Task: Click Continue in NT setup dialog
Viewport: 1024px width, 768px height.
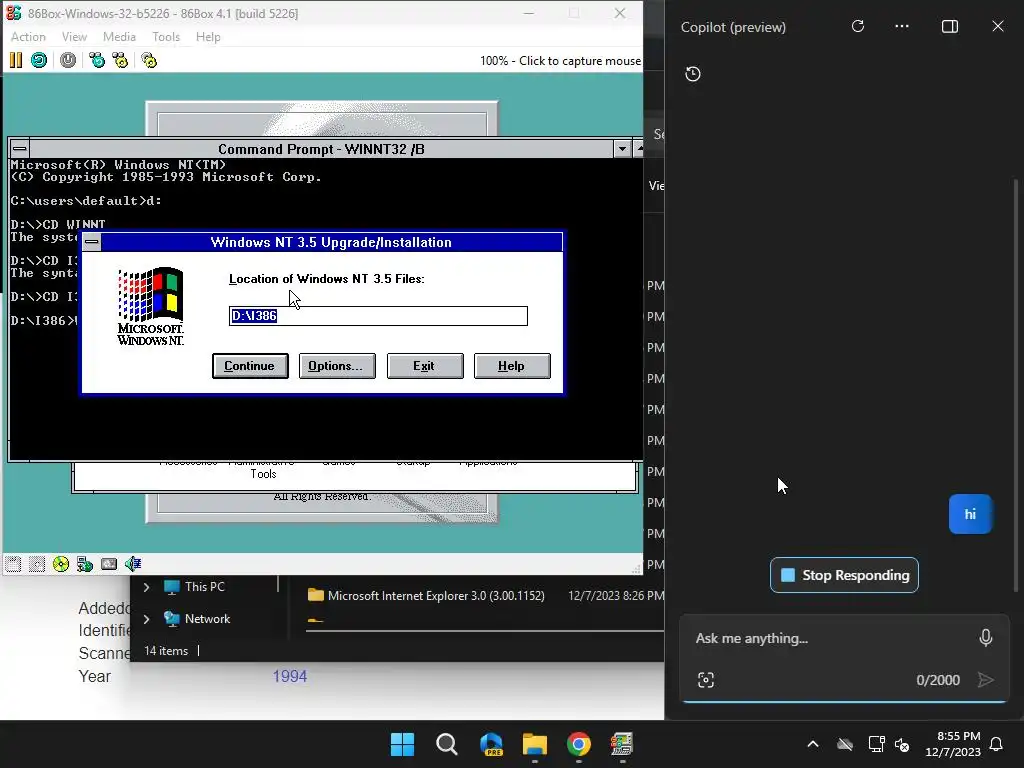Action: pyautogui.click(x=250, y=366)
